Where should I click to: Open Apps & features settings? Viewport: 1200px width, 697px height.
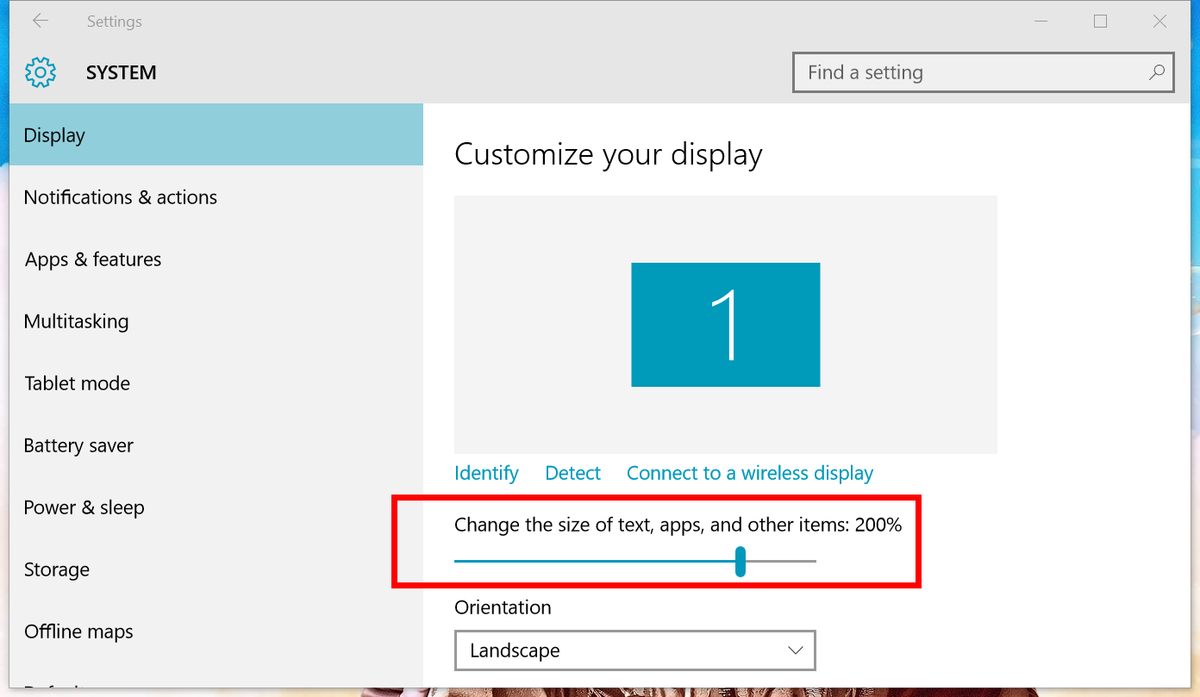click(x=92, y=259)
